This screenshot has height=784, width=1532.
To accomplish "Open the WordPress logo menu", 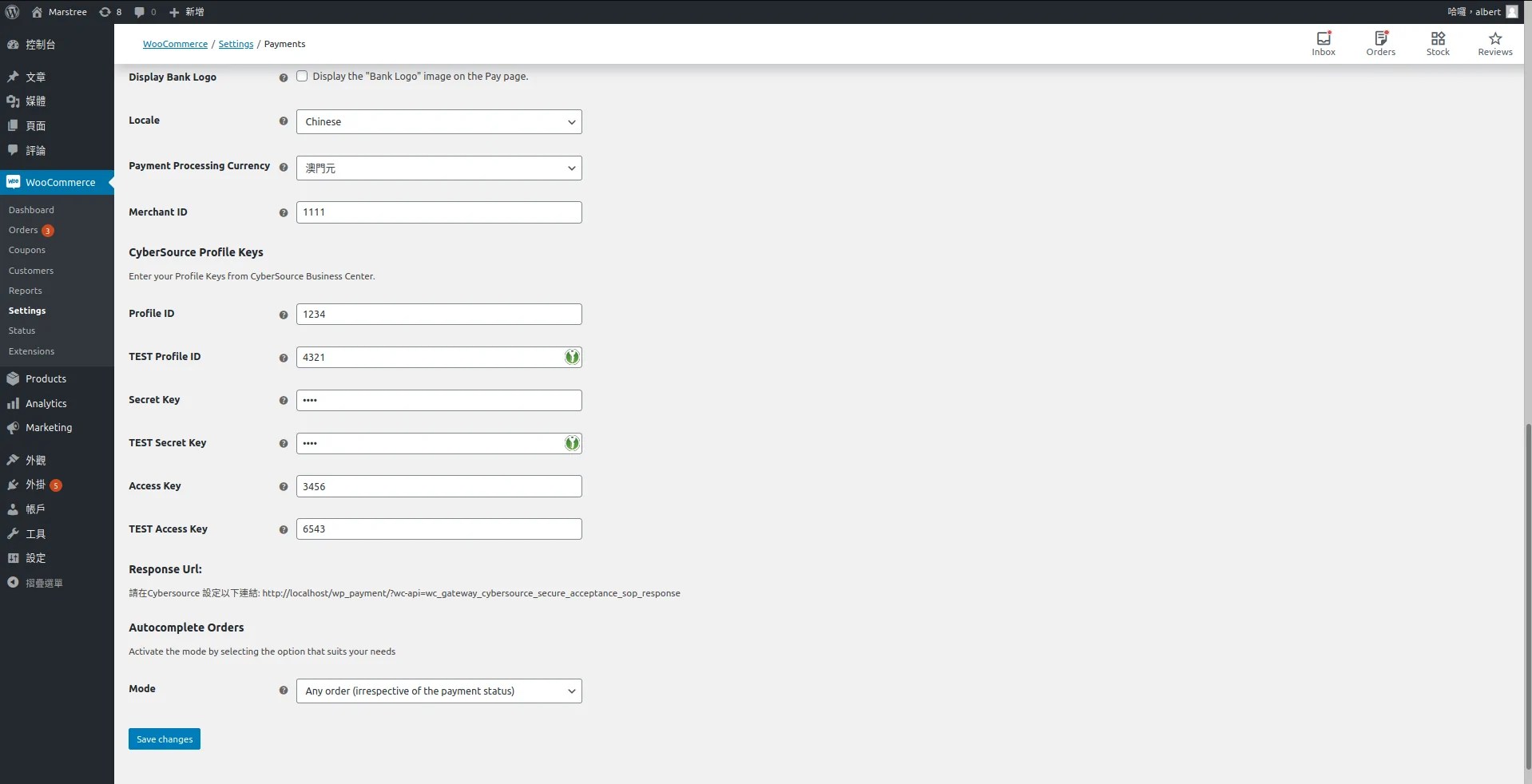I will coord(12,12).
